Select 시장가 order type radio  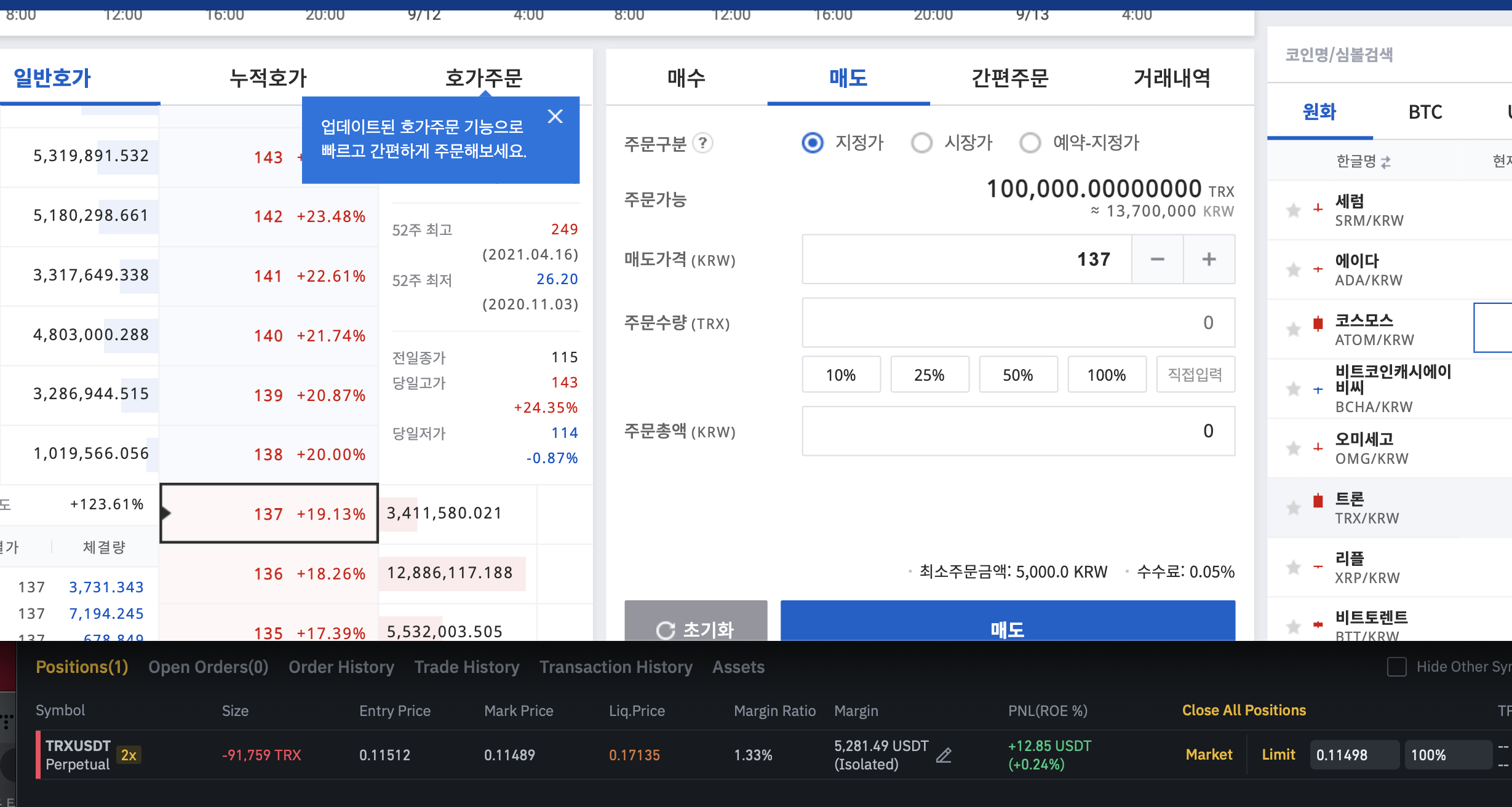coord(921,143)
